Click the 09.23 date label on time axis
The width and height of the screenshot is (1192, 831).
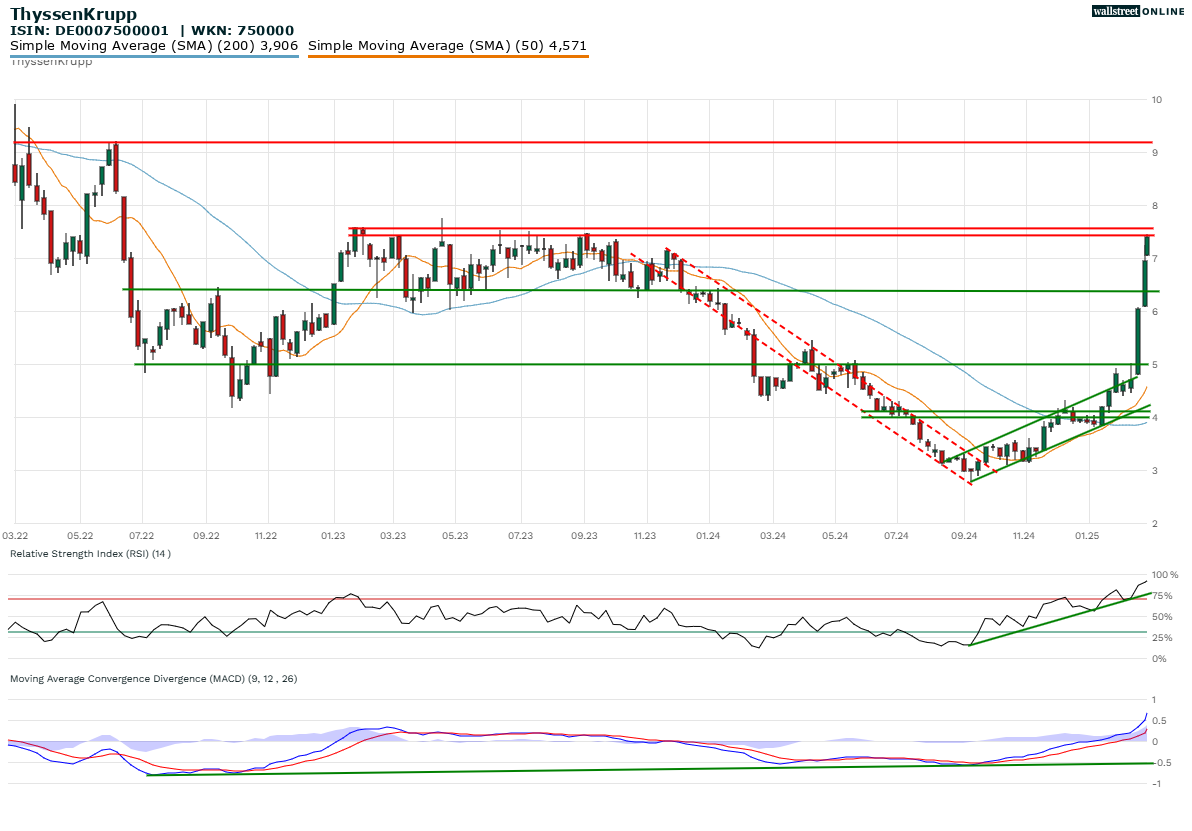[x=584, y=536]
